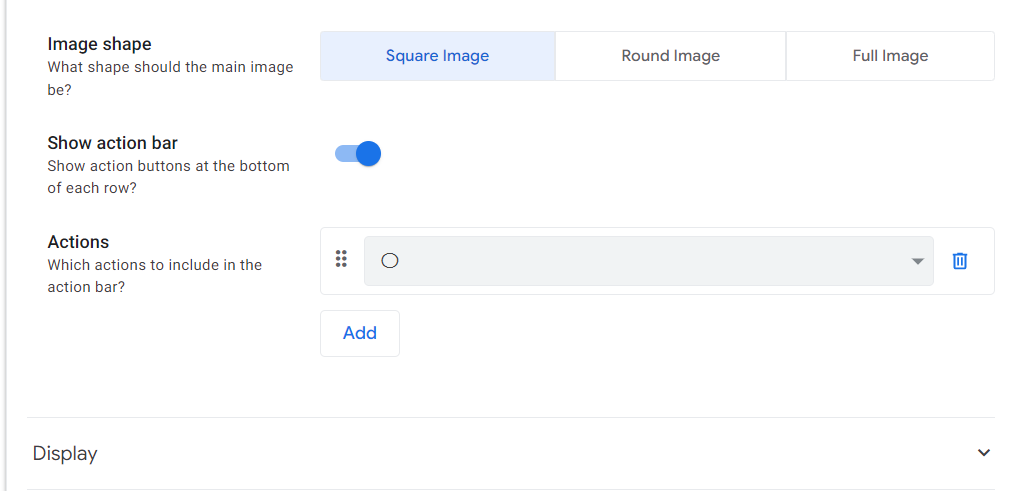Select the Square Image shape option
1015x491 pixels.
[437, 56]
